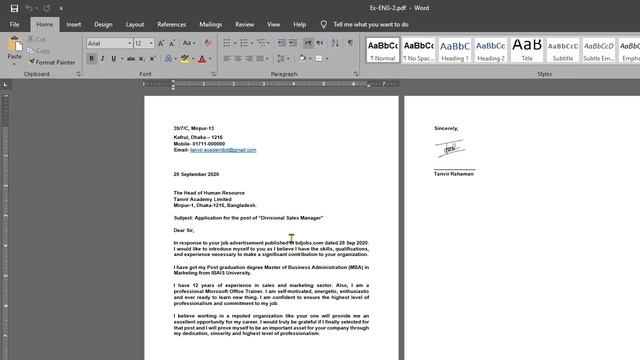Click Align Left icon

click(227, 59)
